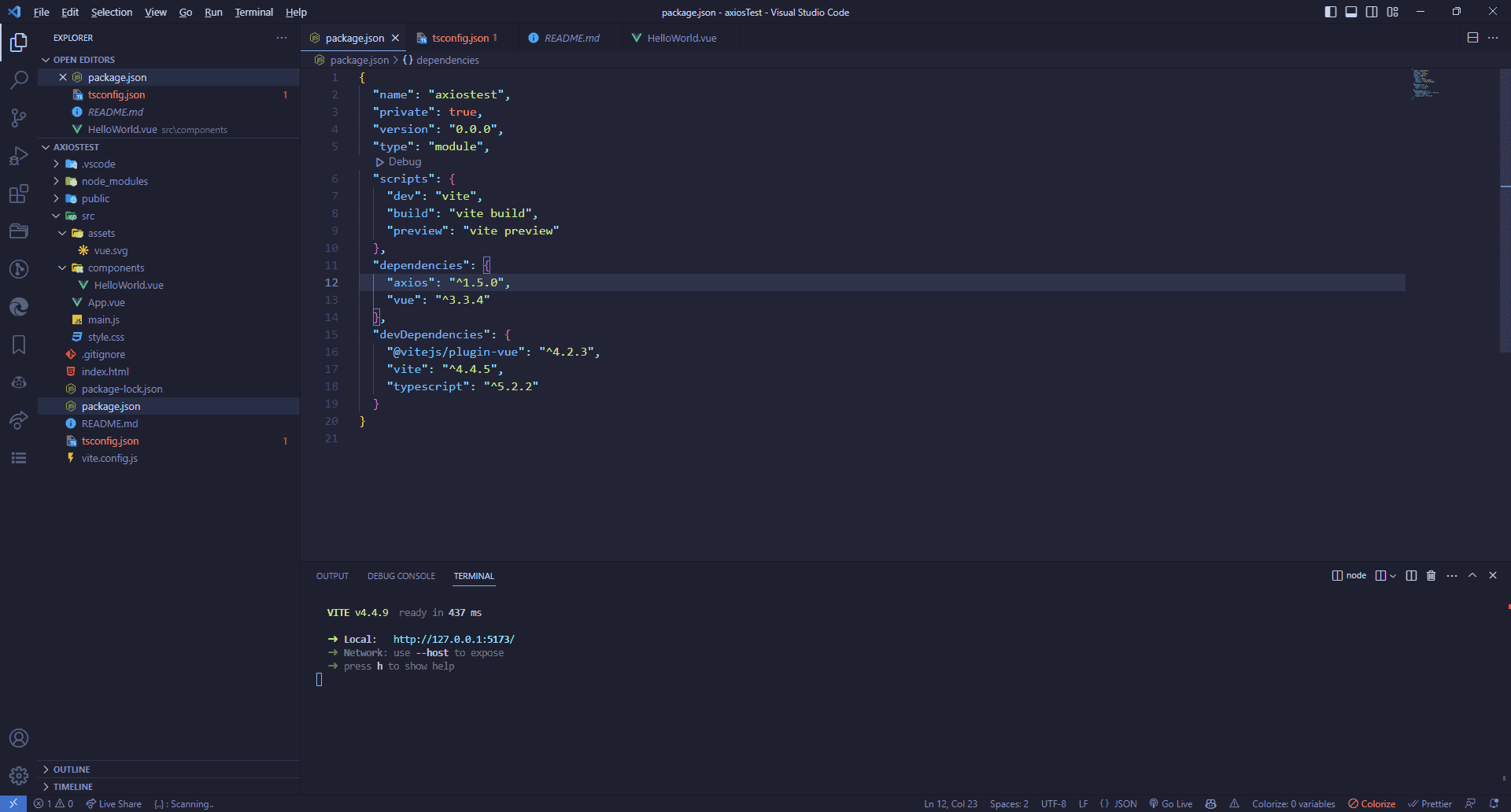The width and height of the screenshot is (1511, 812).
Task: Click Go Live in status bar
Action: coord(1171,803)
